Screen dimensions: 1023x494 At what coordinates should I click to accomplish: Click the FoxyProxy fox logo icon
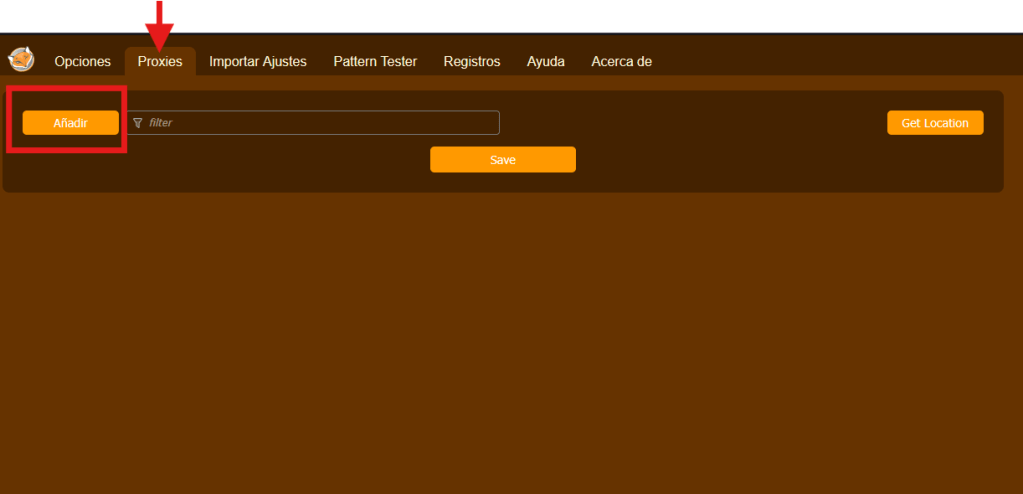point(21,60)
